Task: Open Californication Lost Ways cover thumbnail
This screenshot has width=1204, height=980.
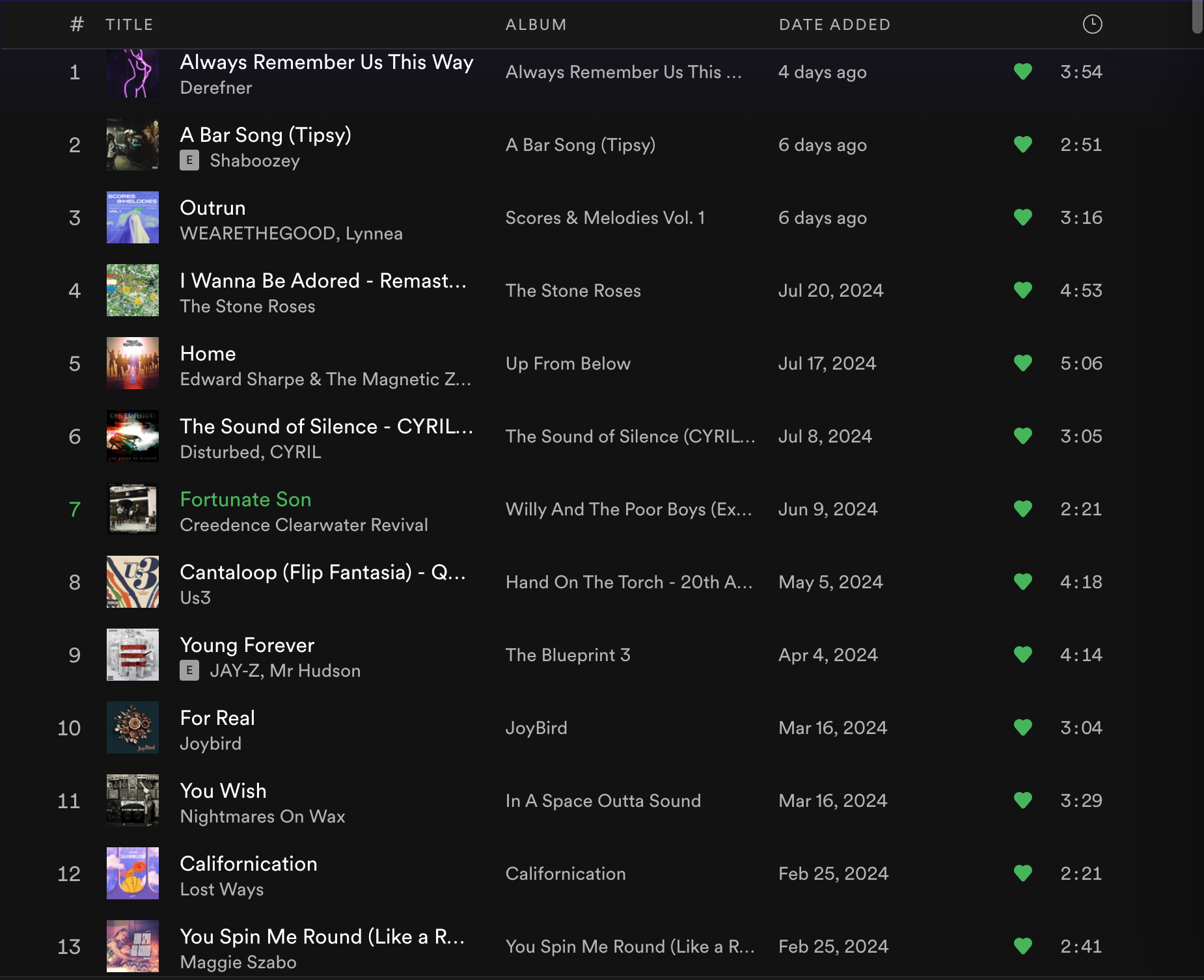Action: 133,873
